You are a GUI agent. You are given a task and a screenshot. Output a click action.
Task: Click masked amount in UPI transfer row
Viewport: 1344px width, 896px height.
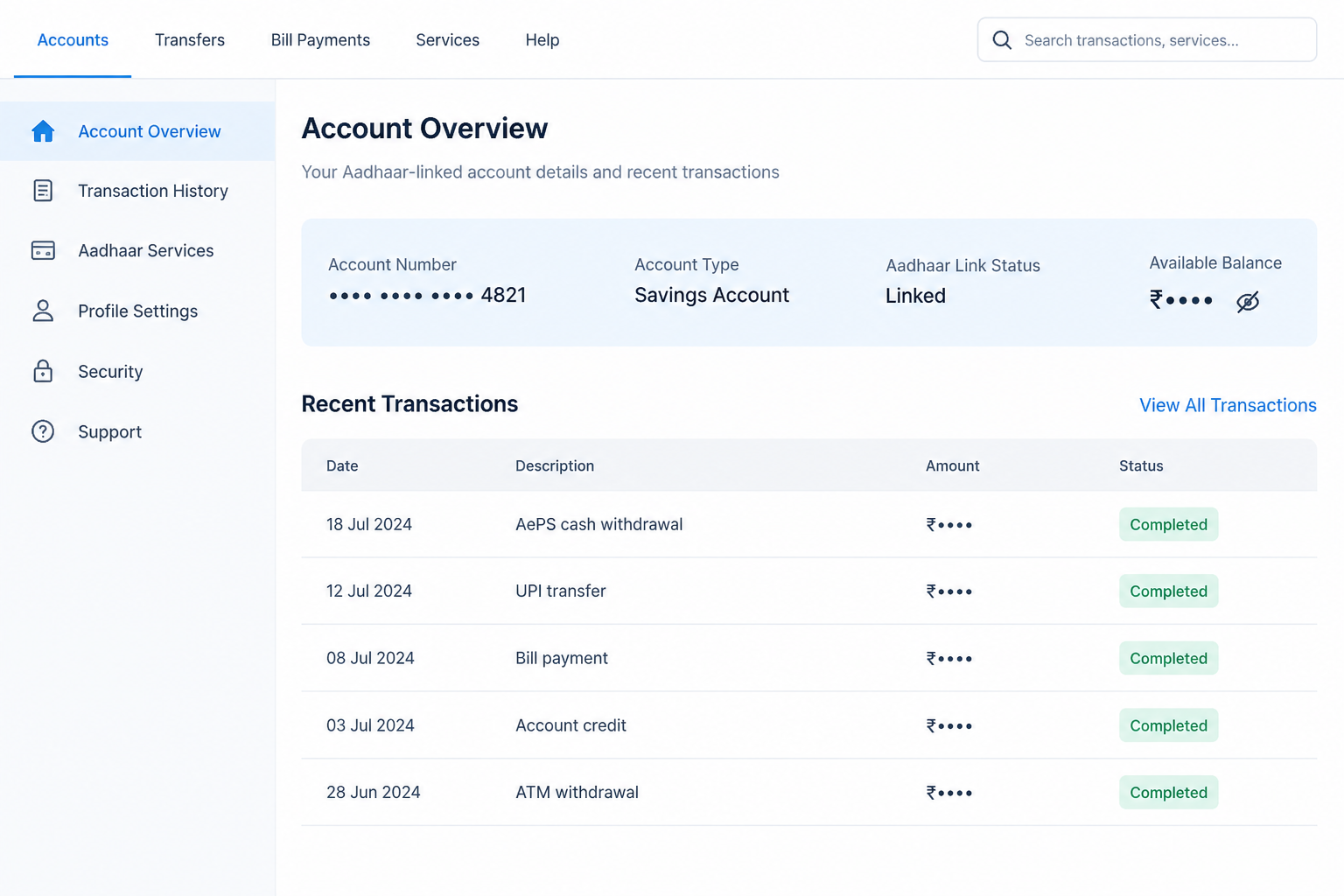click(x=949, y=591)
